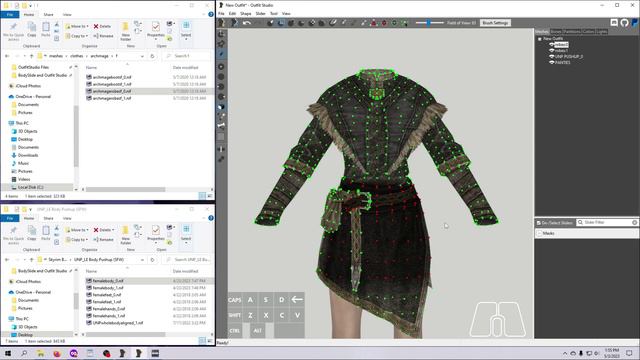Select the femalebody_1.nif file
The width and height of the screenshot is (640, 360).
108,288
